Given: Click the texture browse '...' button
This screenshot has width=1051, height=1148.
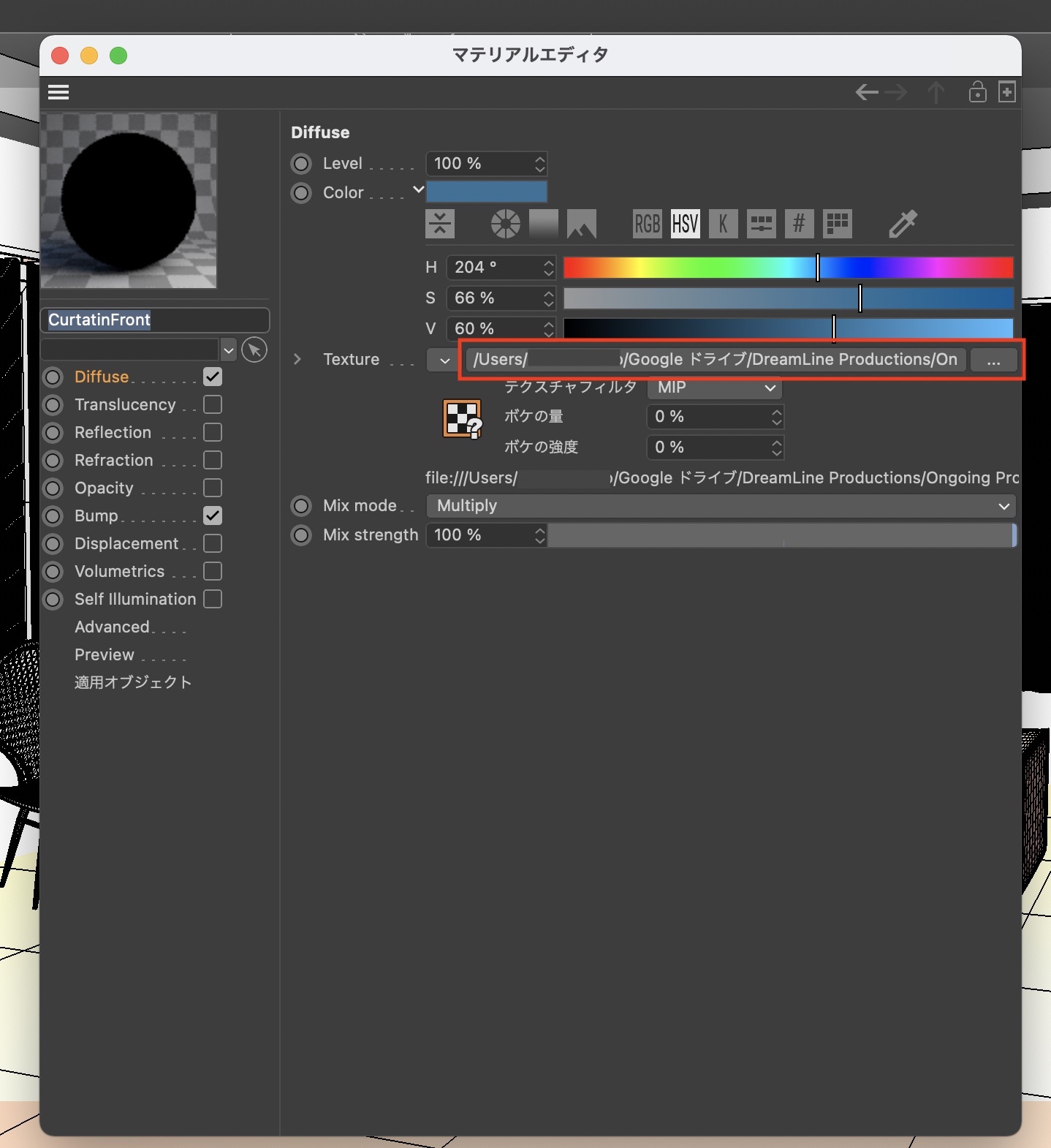Looking at the screenshot, I should pyautogui.click(x=993, y=360).
